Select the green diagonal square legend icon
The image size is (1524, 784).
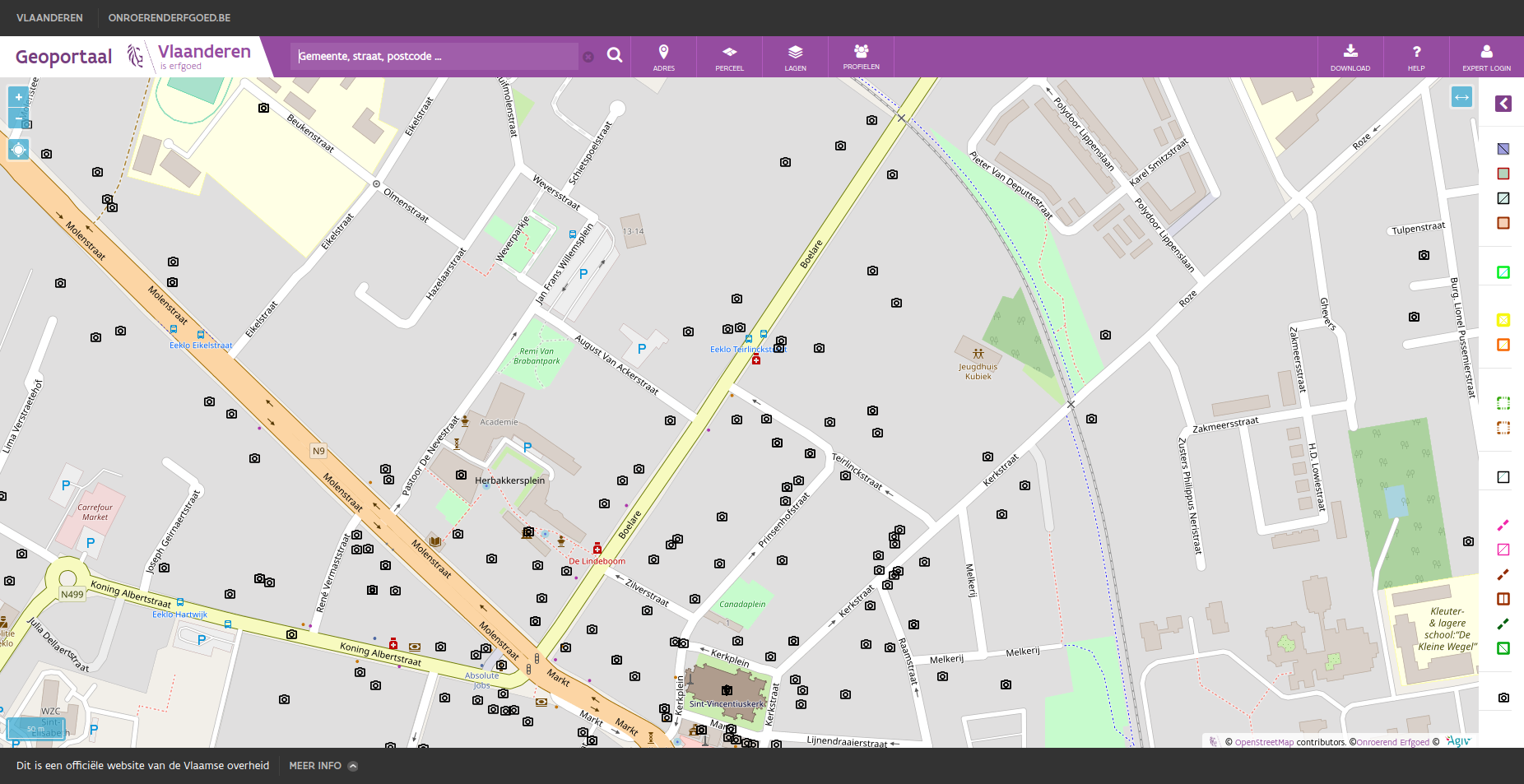1503,648
